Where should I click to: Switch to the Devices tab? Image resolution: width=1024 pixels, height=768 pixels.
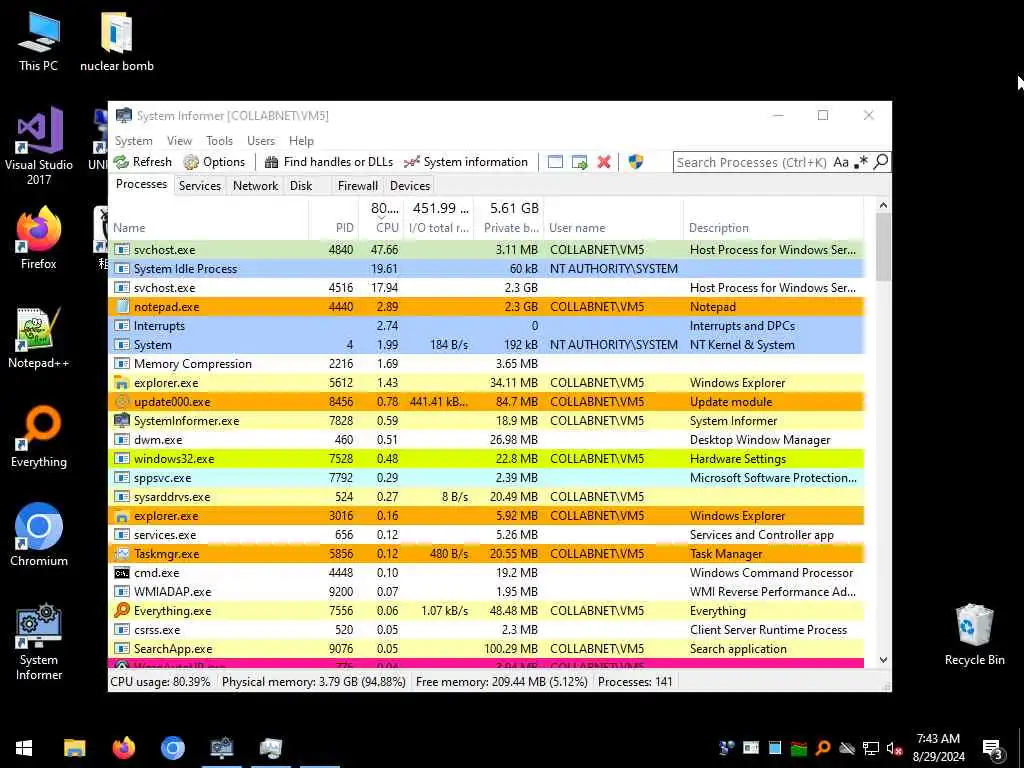click(x=409, y=185)
